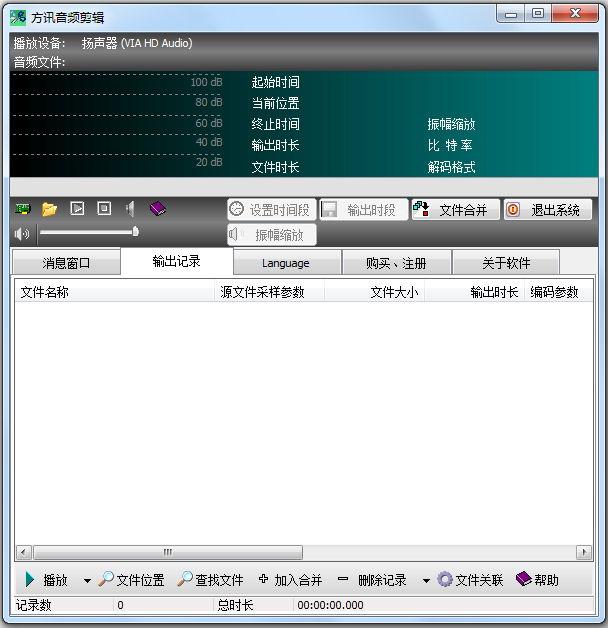This screenshot has width=608, height=628.
Task: Minimize the 方讯音频剪辑 window
Action: coord(511,14)
